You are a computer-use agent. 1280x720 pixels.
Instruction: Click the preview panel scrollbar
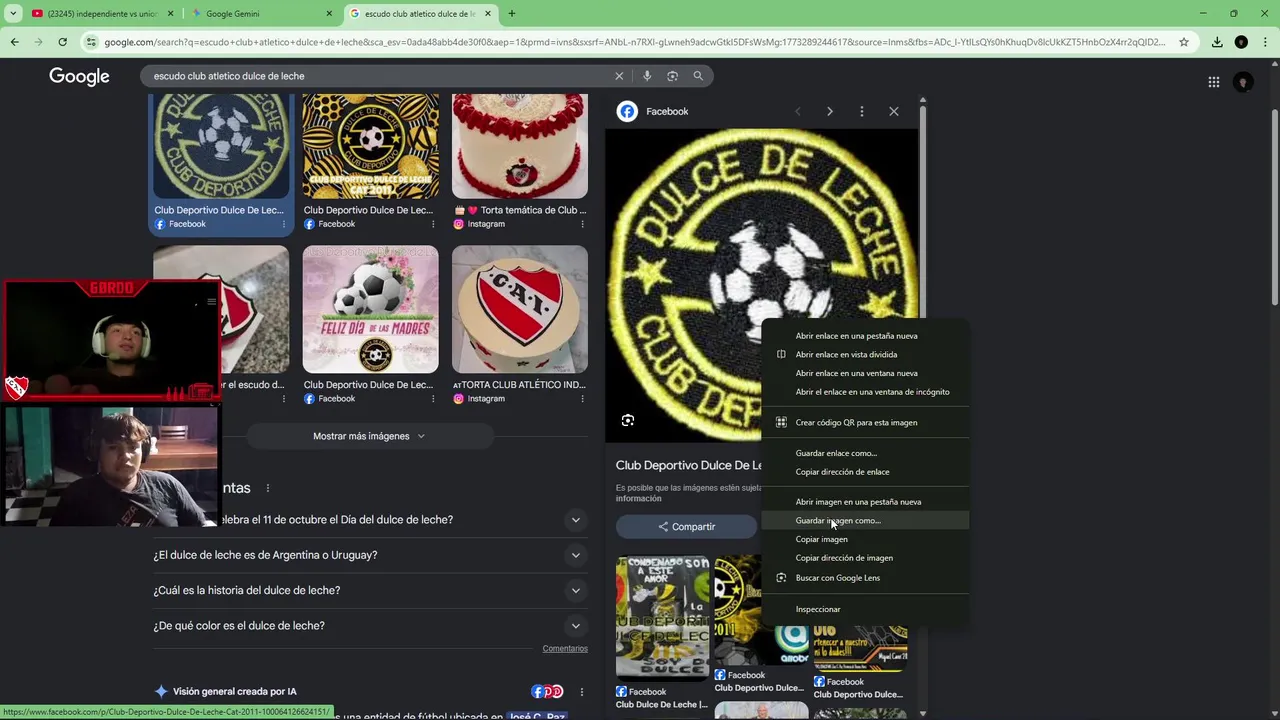[x=922, y=210]
